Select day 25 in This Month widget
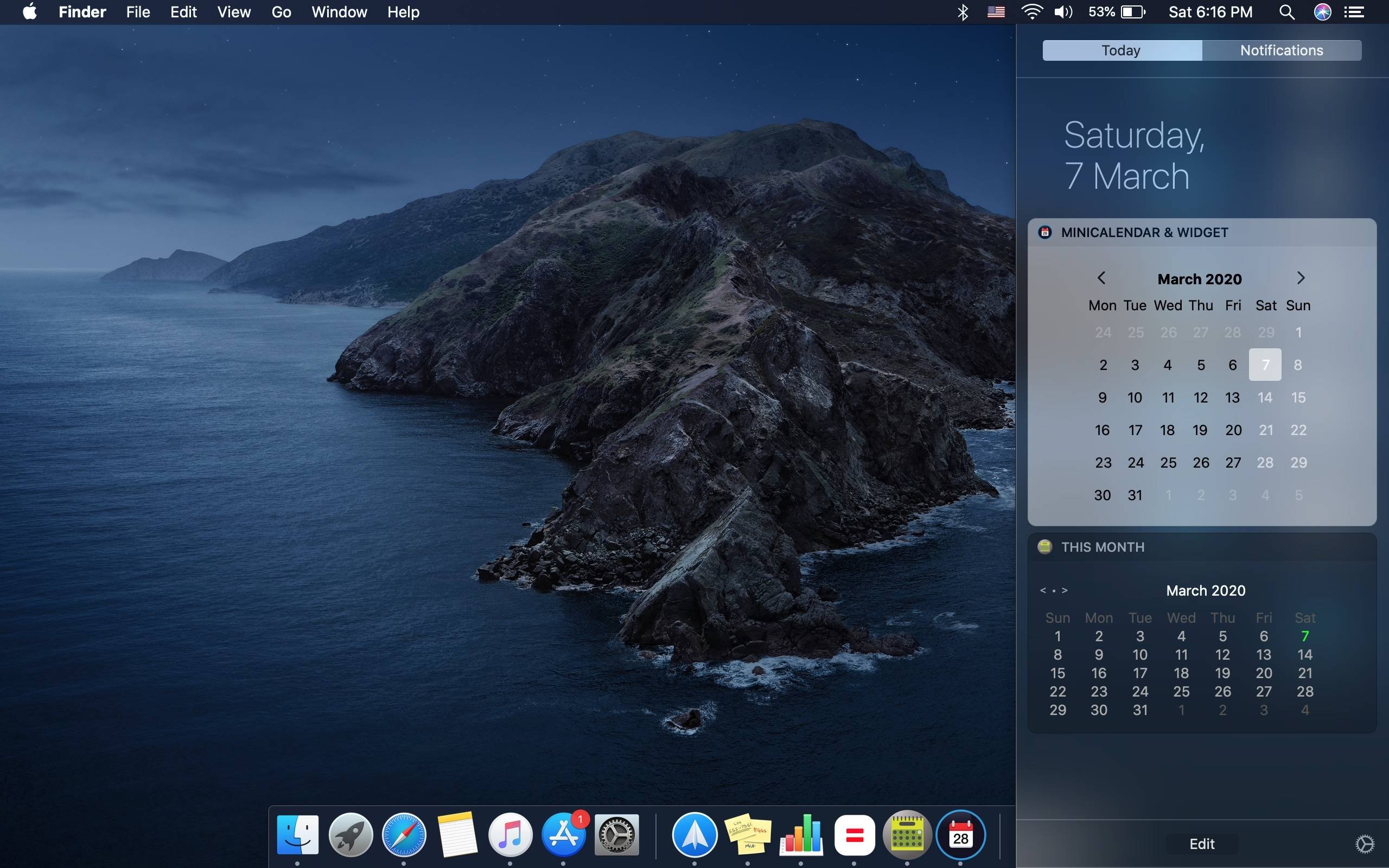 (x=1181, y=691)
